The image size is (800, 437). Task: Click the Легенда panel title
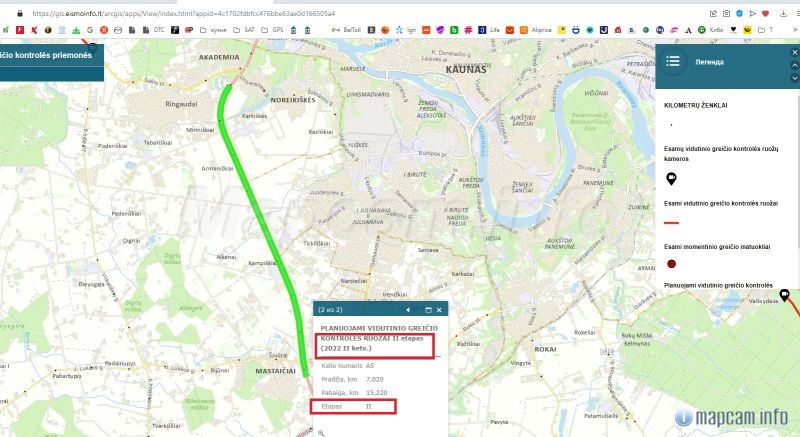point(724,61)
